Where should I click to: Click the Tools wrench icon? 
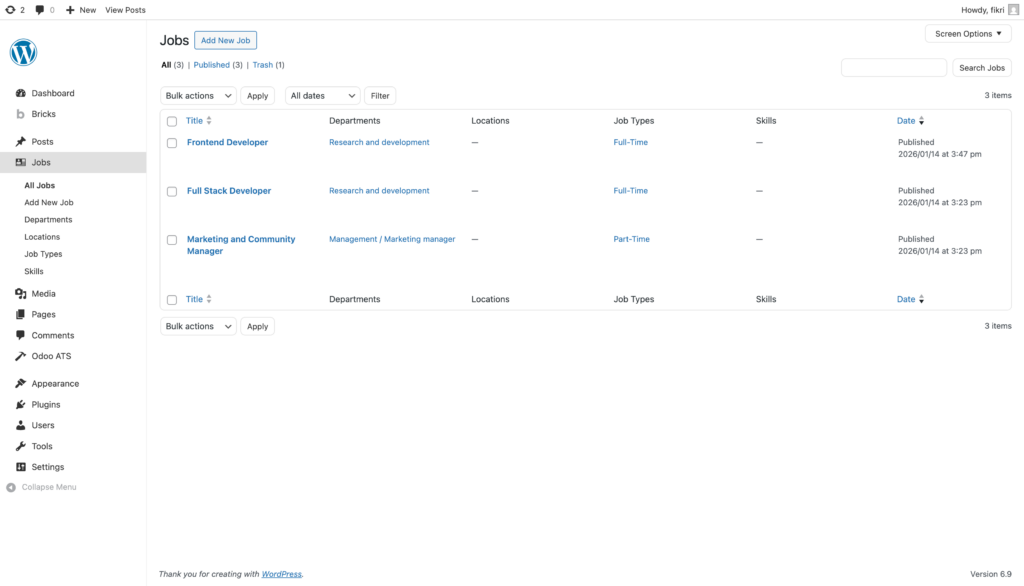(x=21, y=447)
